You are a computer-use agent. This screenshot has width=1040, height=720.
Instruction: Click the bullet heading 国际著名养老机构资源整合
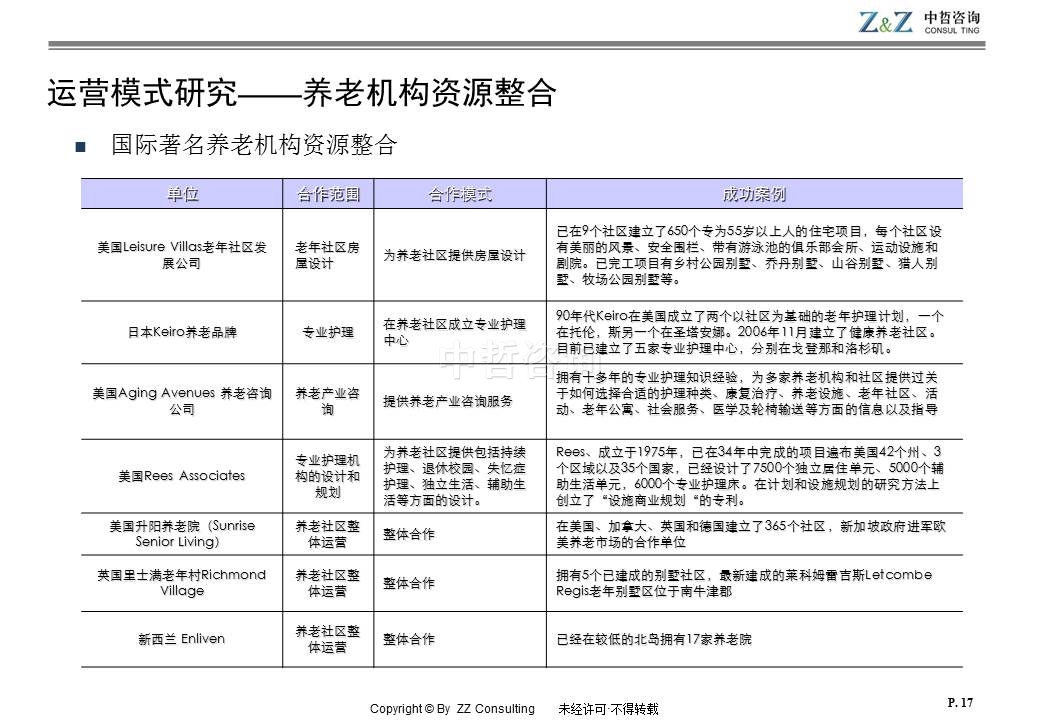tap(254, 145)
